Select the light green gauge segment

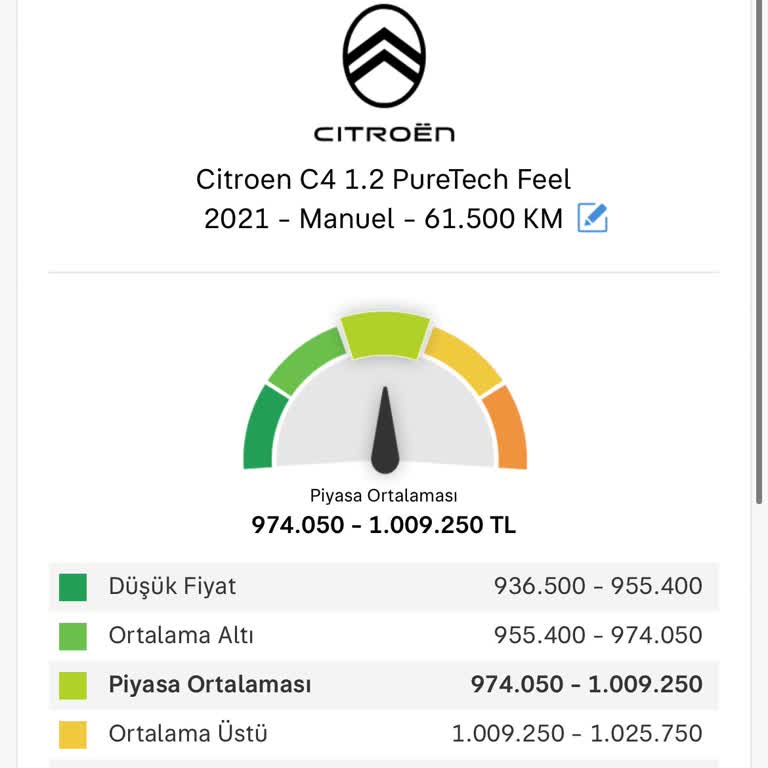pos(307,360)
